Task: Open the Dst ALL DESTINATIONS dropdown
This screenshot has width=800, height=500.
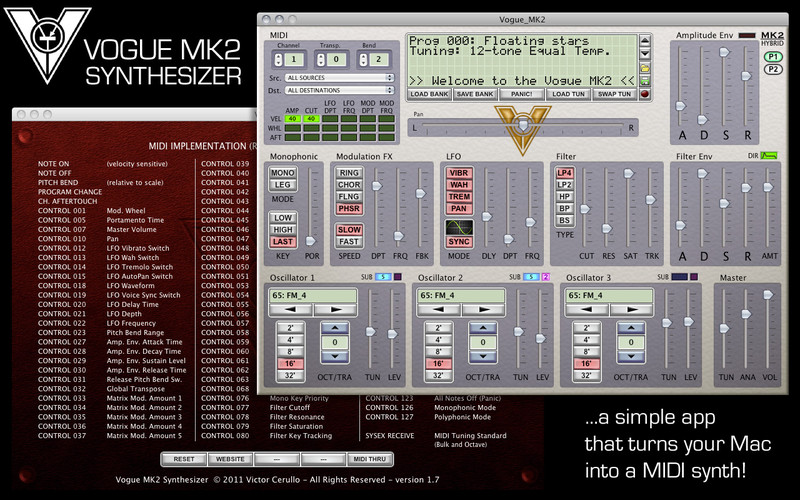Action: point(339,90)
